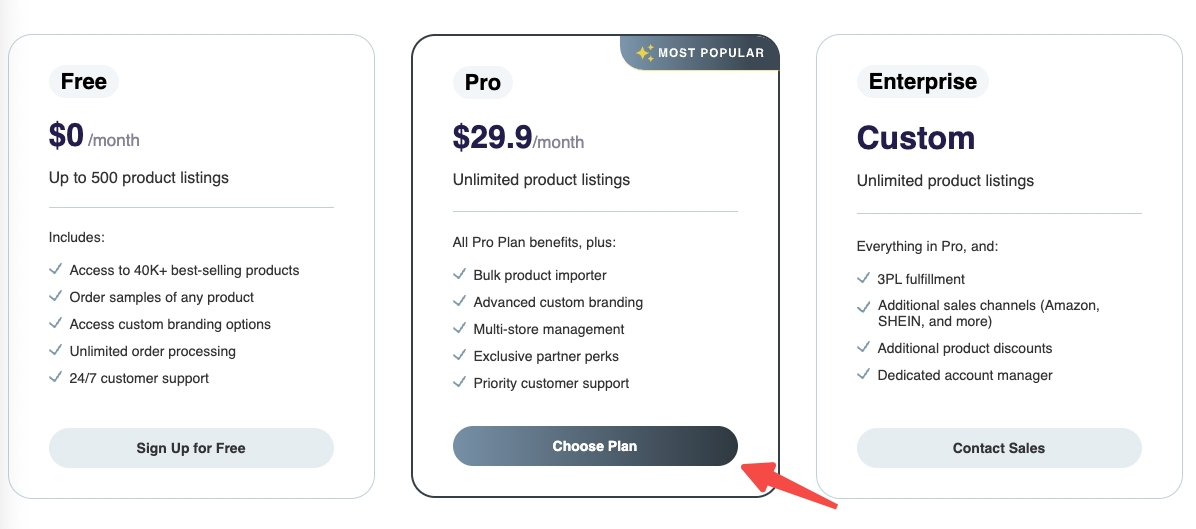Click the Advanced custom branding feature text
Screen dimensions: 1196x529
point(558,303)
